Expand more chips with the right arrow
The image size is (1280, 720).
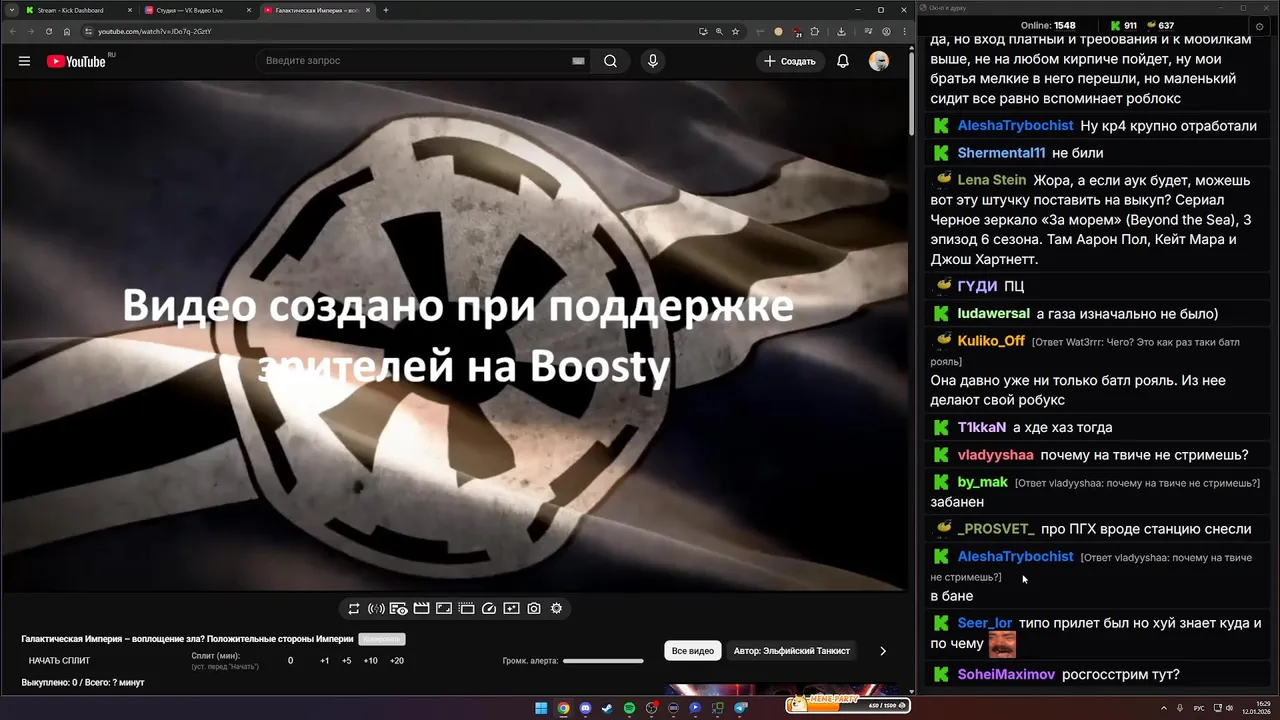click(x=882, y=651)
